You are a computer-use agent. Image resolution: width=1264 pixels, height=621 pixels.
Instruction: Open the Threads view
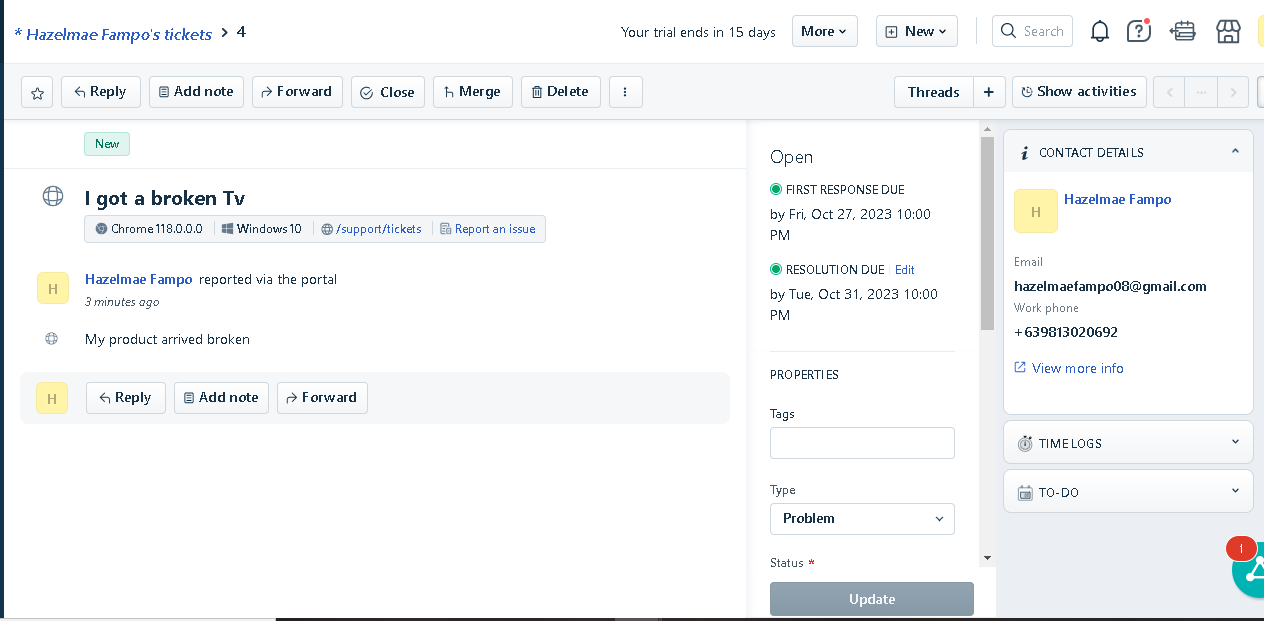(933, 92)
